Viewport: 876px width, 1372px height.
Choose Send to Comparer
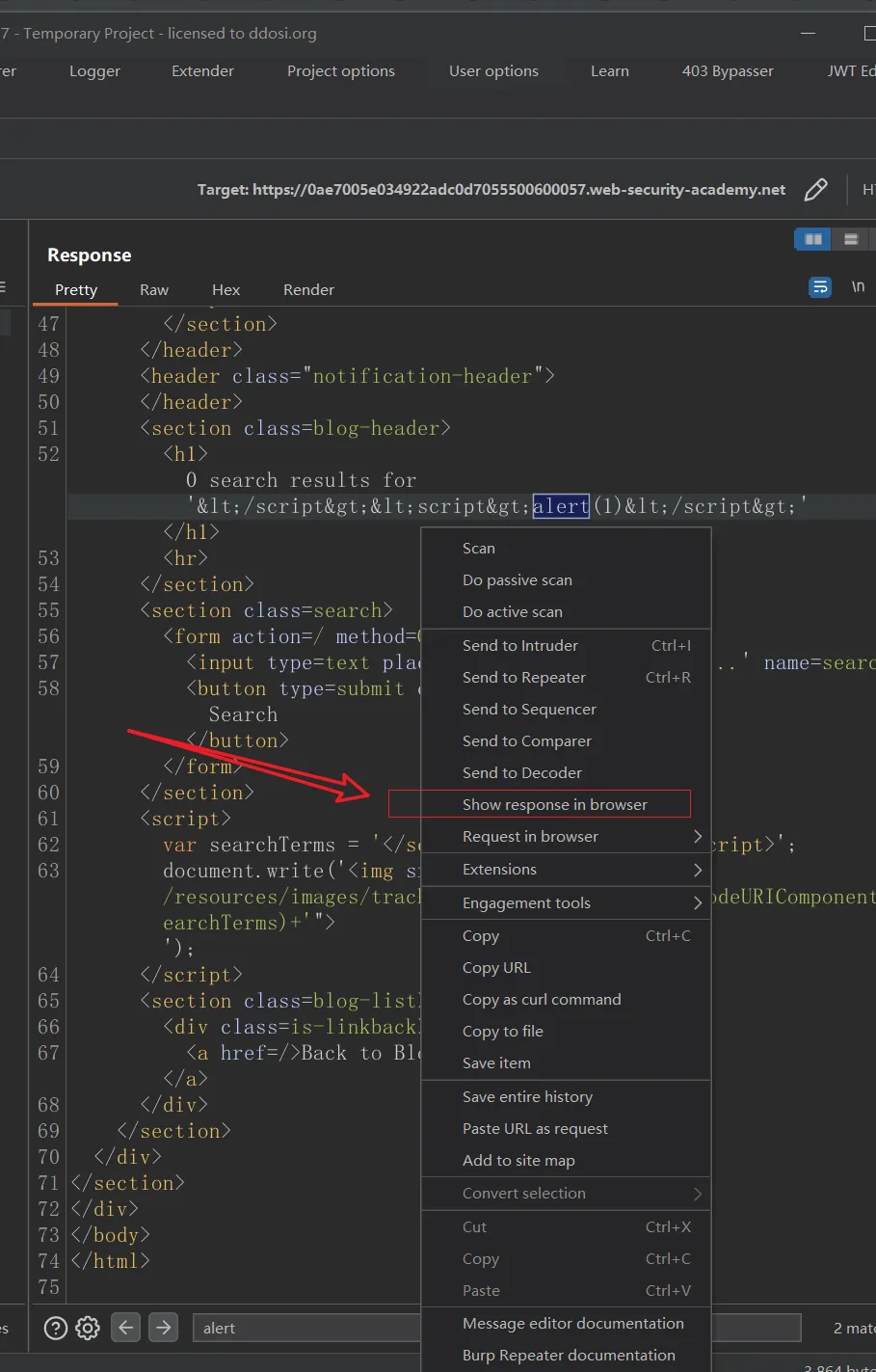[567, 740]
